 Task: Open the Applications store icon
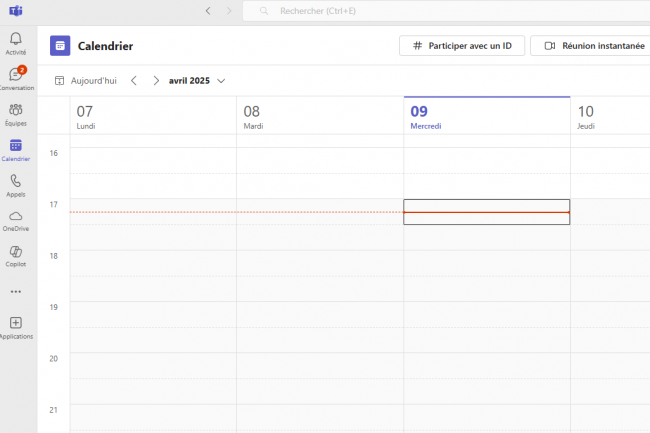point(15,327)
